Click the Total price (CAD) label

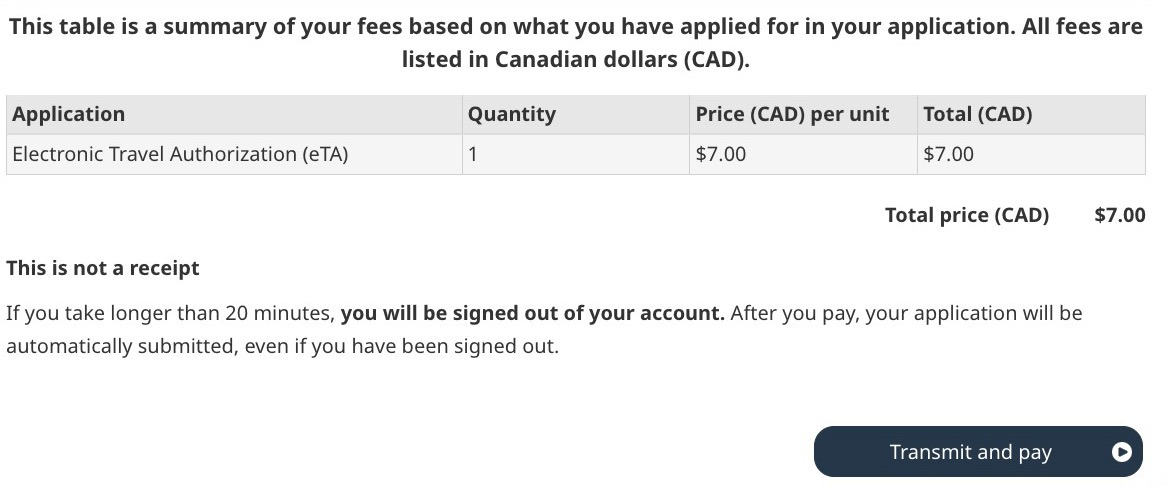pos(966,215)
